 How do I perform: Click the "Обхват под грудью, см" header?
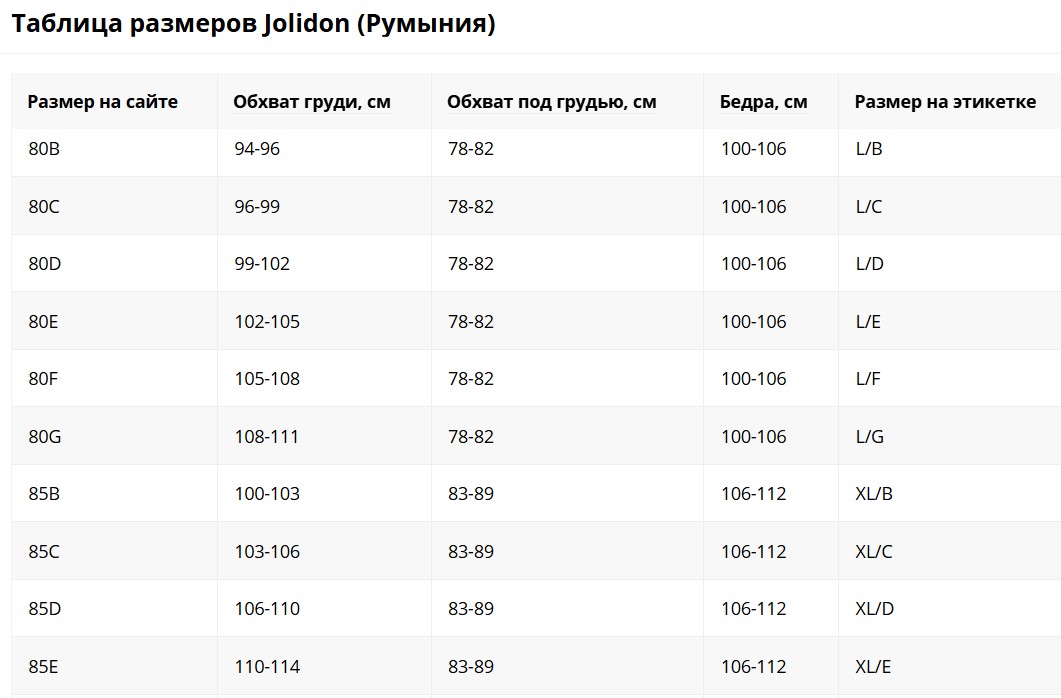(x=551, y=102)
